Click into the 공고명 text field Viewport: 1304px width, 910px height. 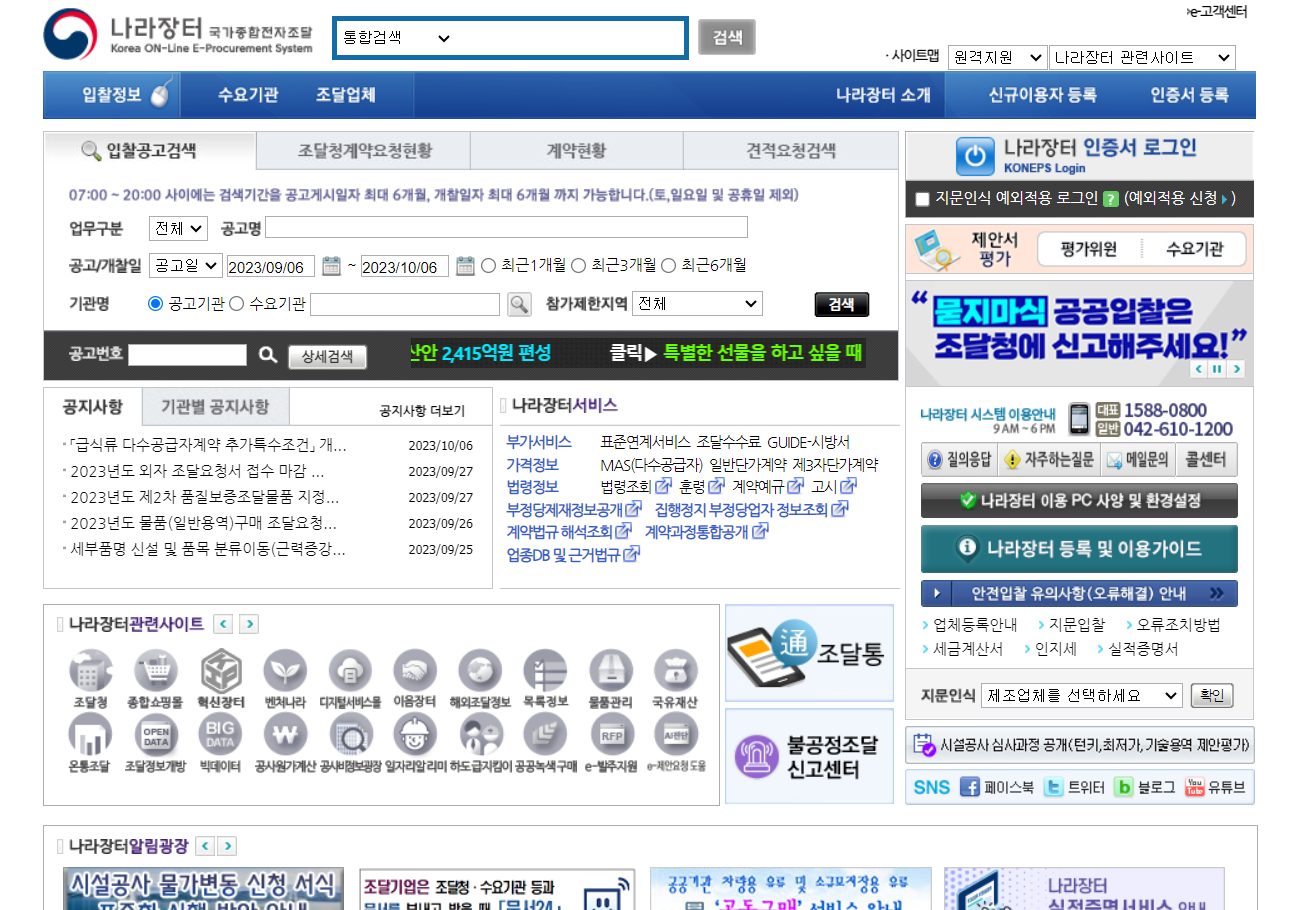[506, 227]
